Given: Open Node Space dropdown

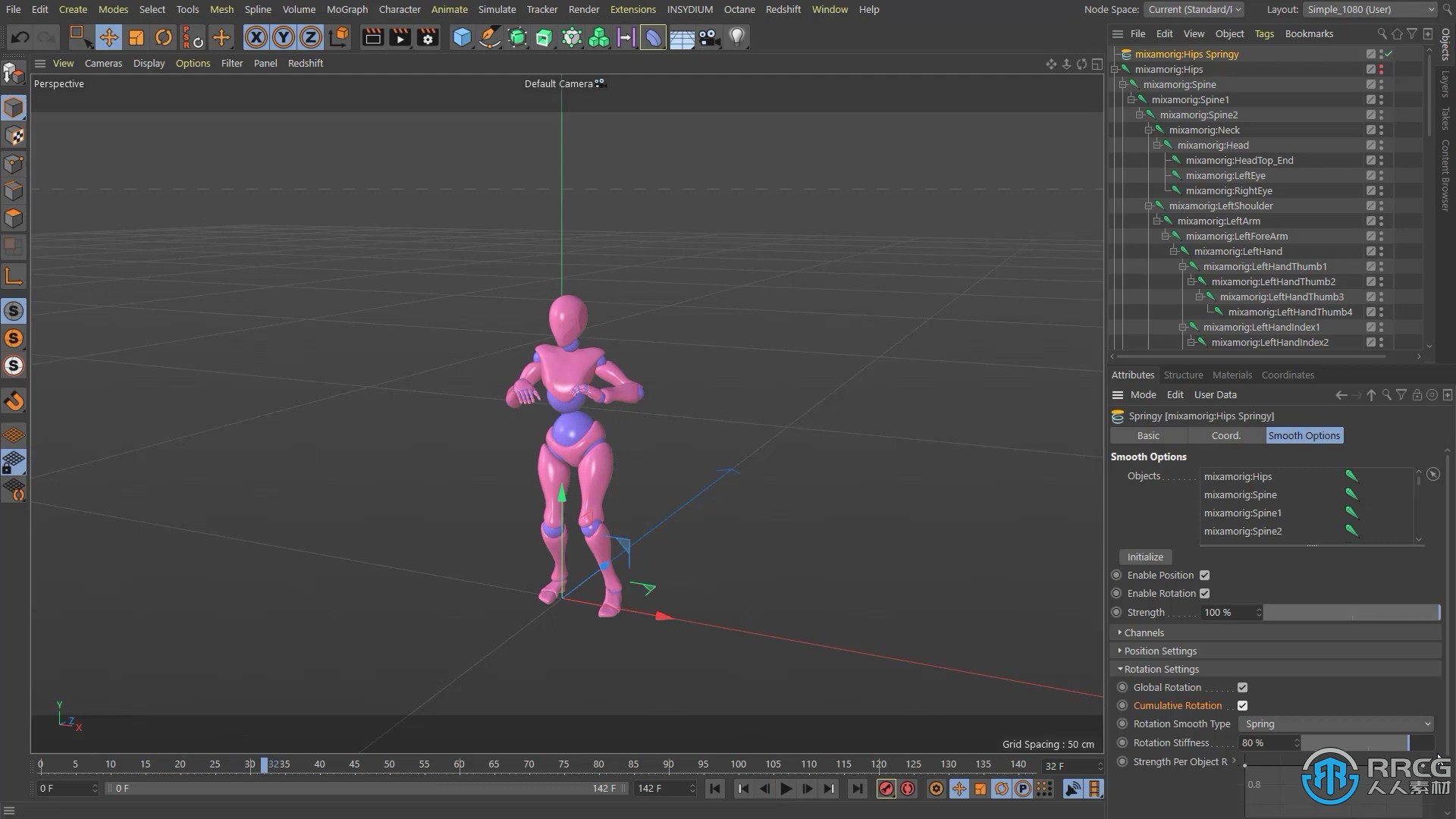Looking at the screenshot, I should coord(1194,9).
